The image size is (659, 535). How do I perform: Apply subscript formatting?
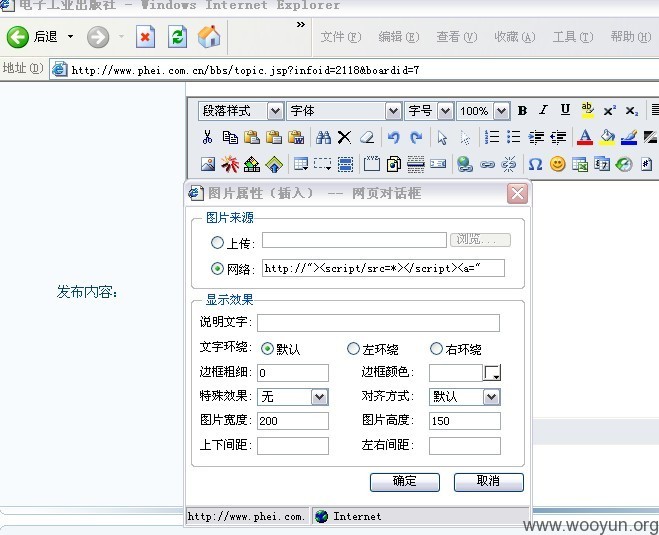click(x=632, y=111)
